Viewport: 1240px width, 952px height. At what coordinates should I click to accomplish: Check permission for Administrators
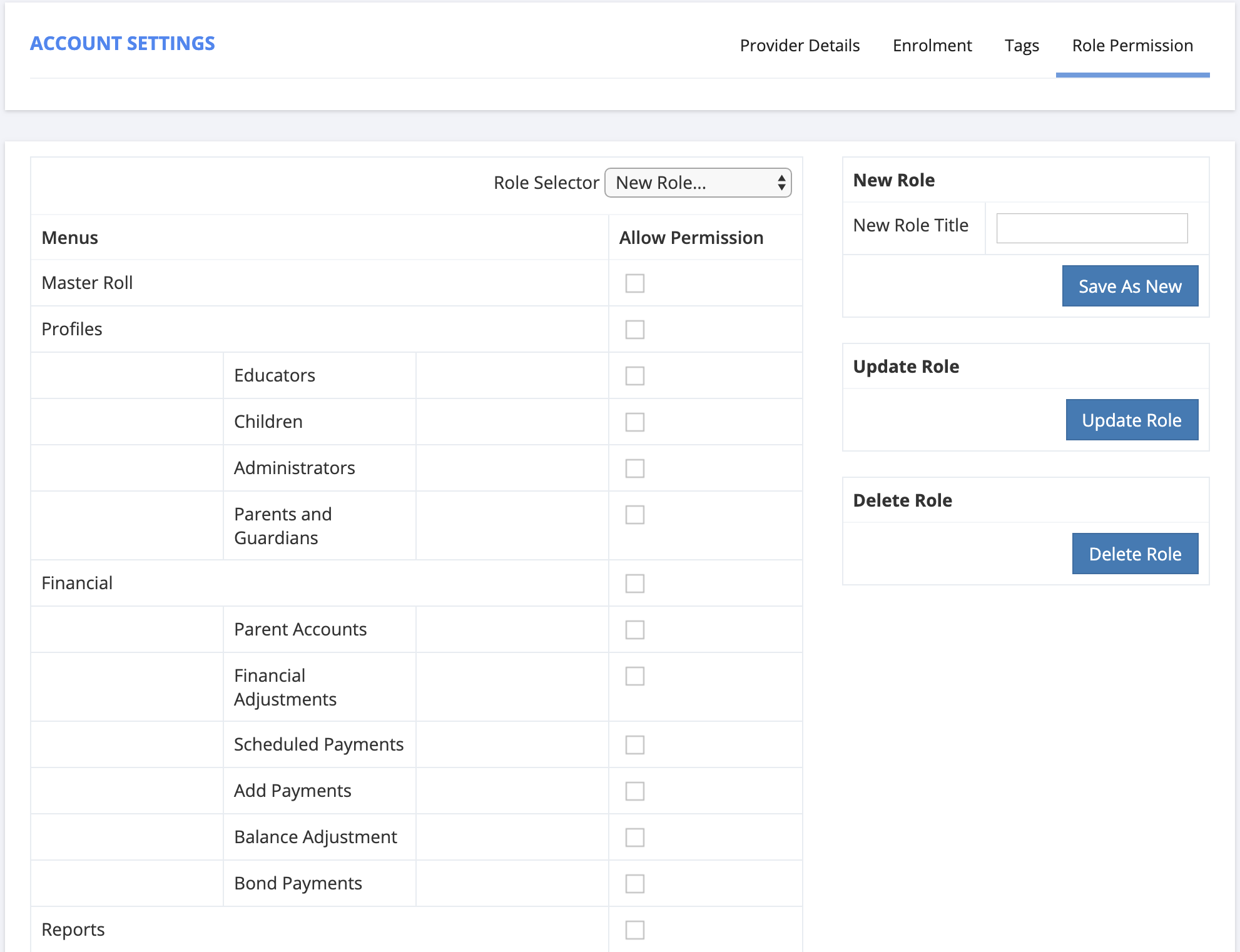point(634,468)
